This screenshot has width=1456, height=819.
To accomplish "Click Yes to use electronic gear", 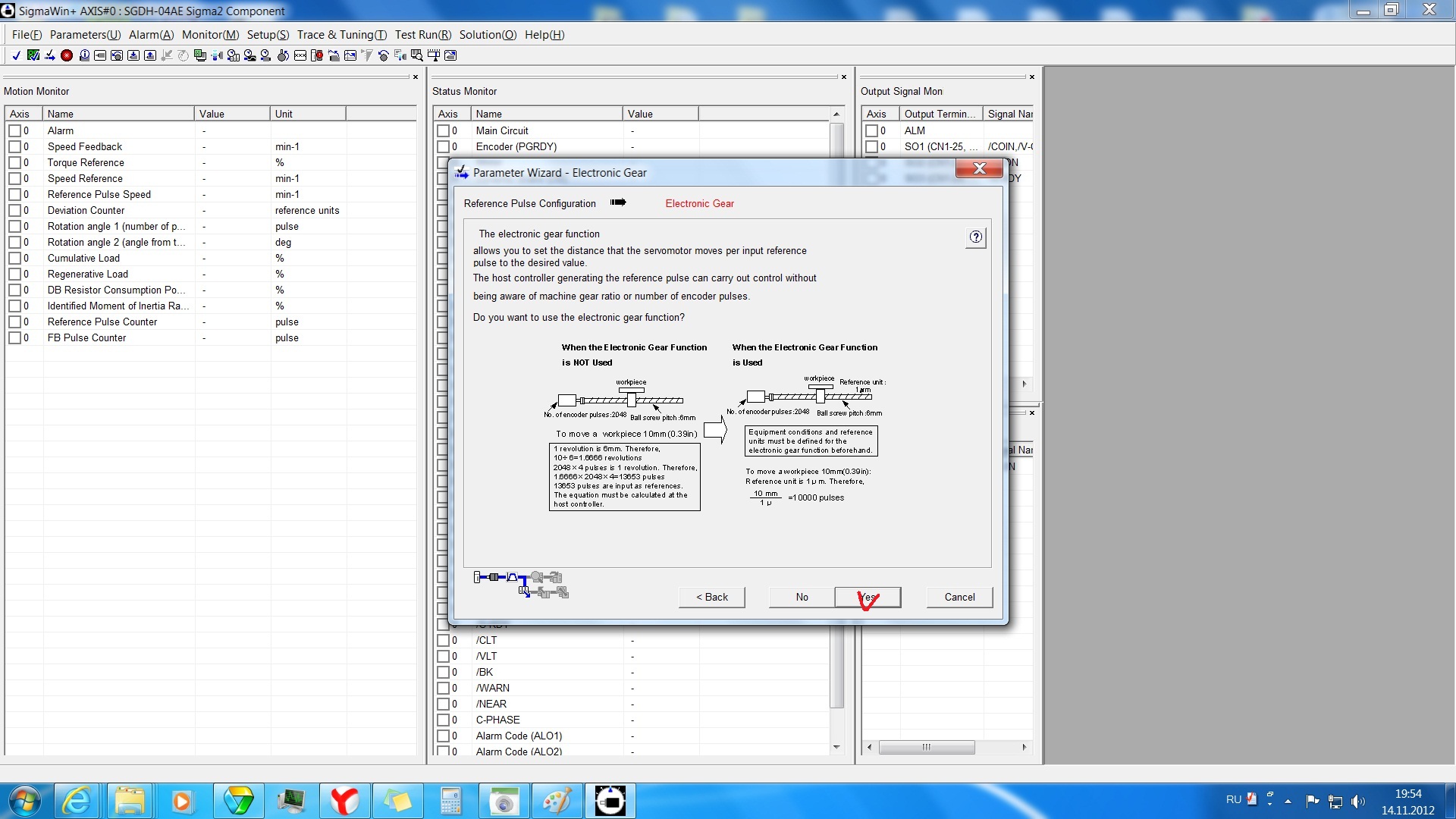I will click(868, 598).
